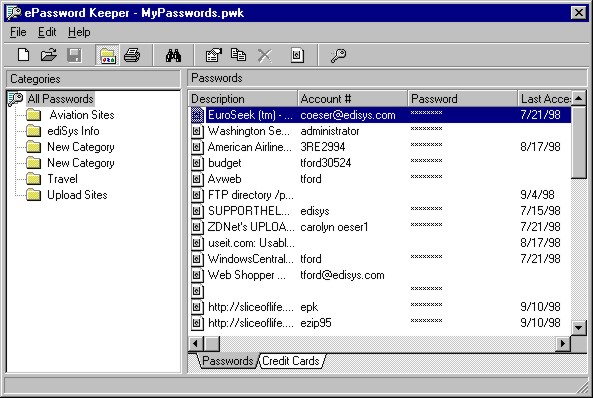The image size is (593, 398).
Task: Select the WindowsCentral... entry
Action: [x=250, y=259]
